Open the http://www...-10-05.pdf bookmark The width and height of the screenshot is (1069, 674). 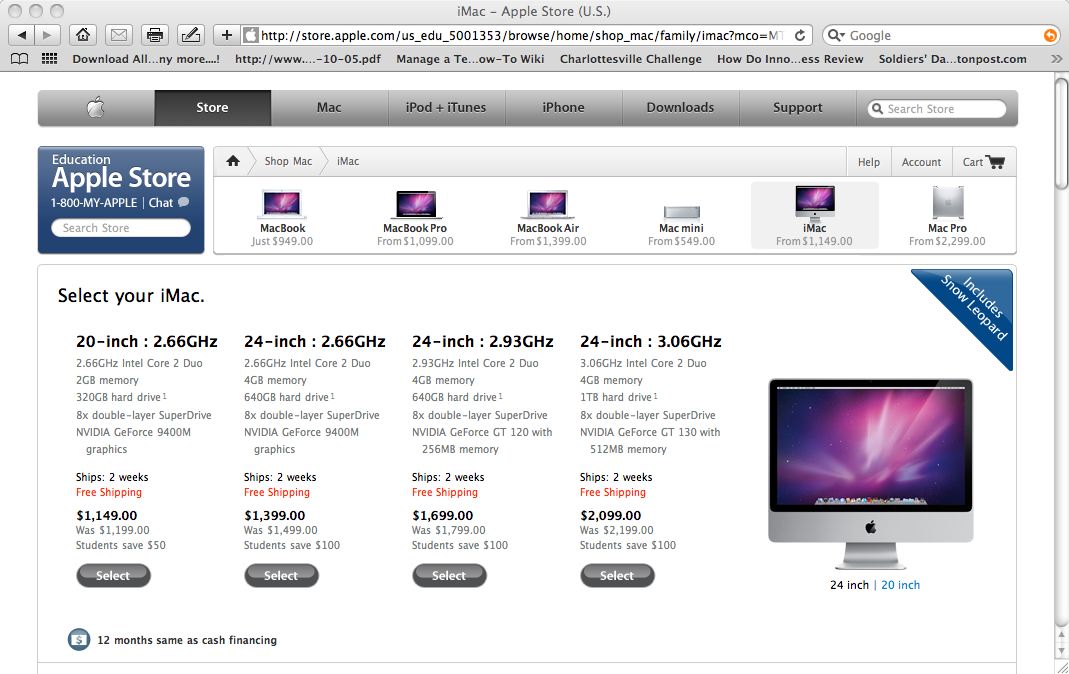[x=308, y=59]
